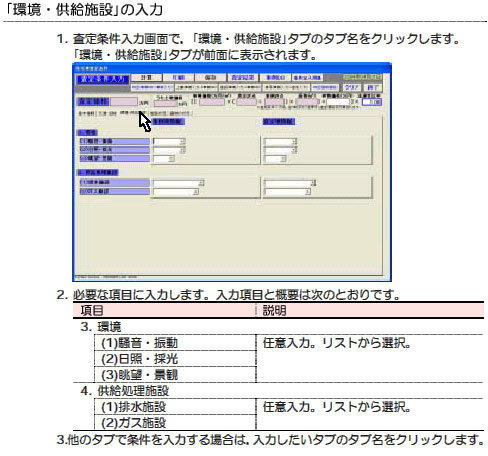Click the 終了 button to exit
488x456 pixels.
(372, 88)
